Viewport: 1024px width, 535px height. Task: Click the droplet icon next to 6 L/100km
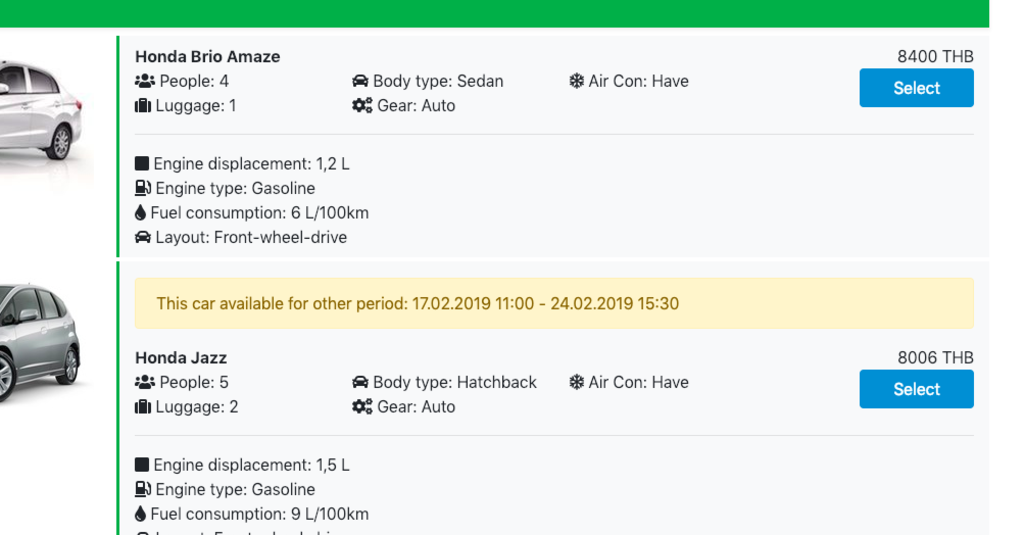tap(140, 212)
